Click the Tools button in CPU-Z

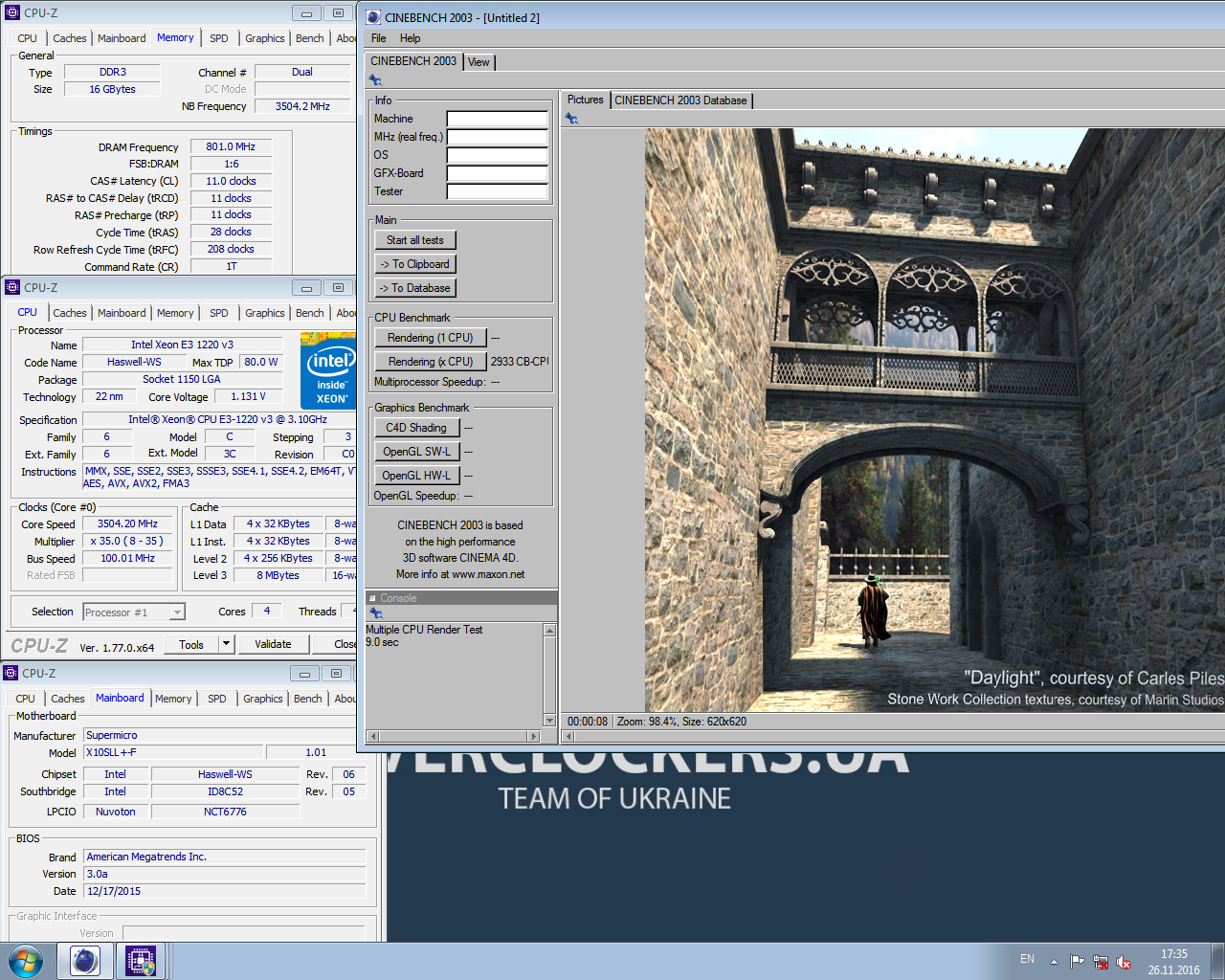pyautogui.click(x=191, y=644)
